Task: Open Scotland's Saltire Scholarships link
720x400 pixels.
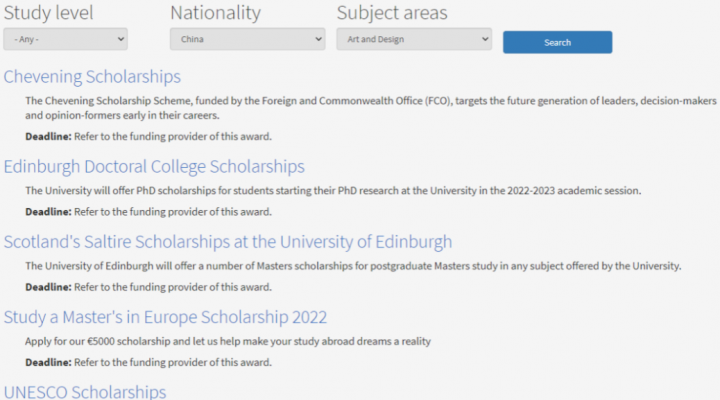Action: (x=228, y=242)
